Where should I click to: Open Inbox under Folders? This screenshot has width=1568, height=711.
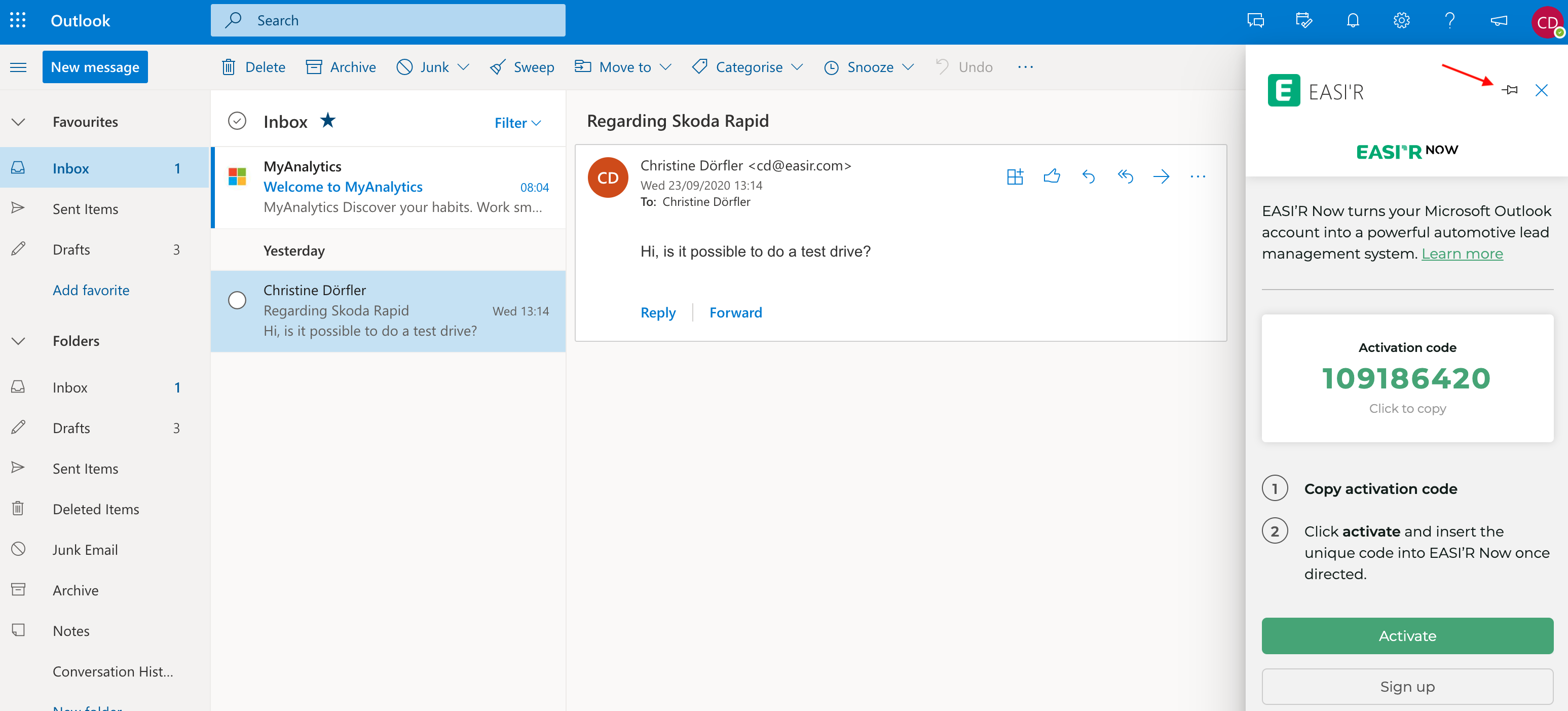coord(105,387)
